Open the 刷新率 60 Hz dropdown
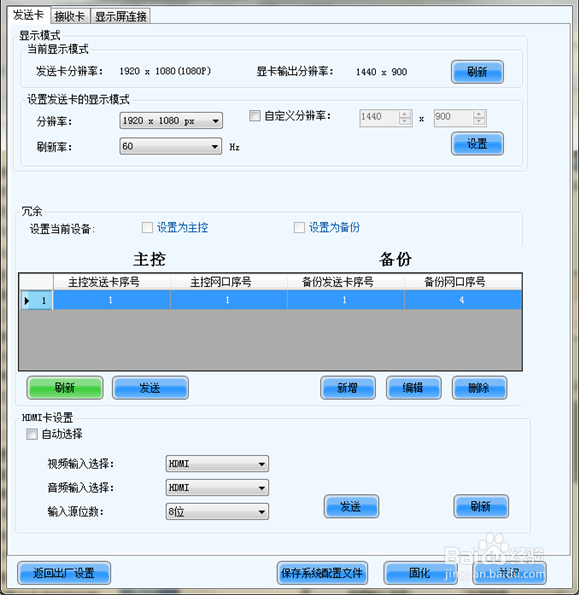579x595 pixels. [171, 146]
